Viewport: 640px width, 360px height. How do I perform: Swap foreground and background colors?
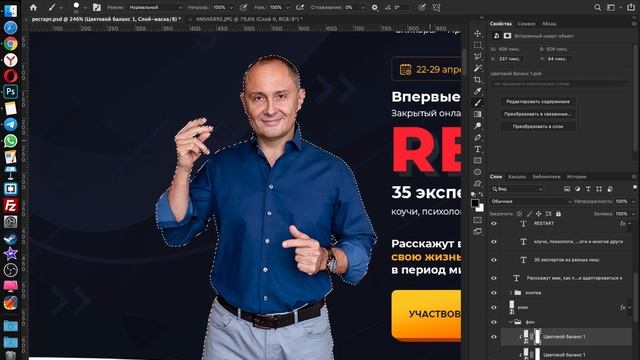coord(482,195)
